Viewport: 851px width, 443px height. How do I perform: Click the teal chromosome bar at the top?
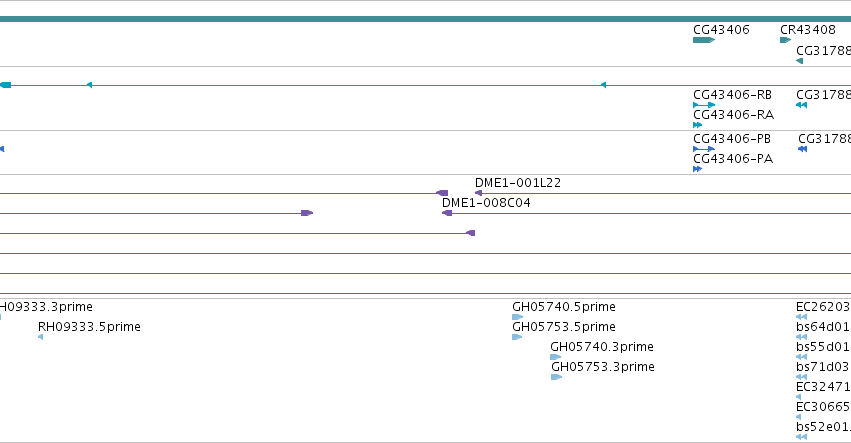426,19
